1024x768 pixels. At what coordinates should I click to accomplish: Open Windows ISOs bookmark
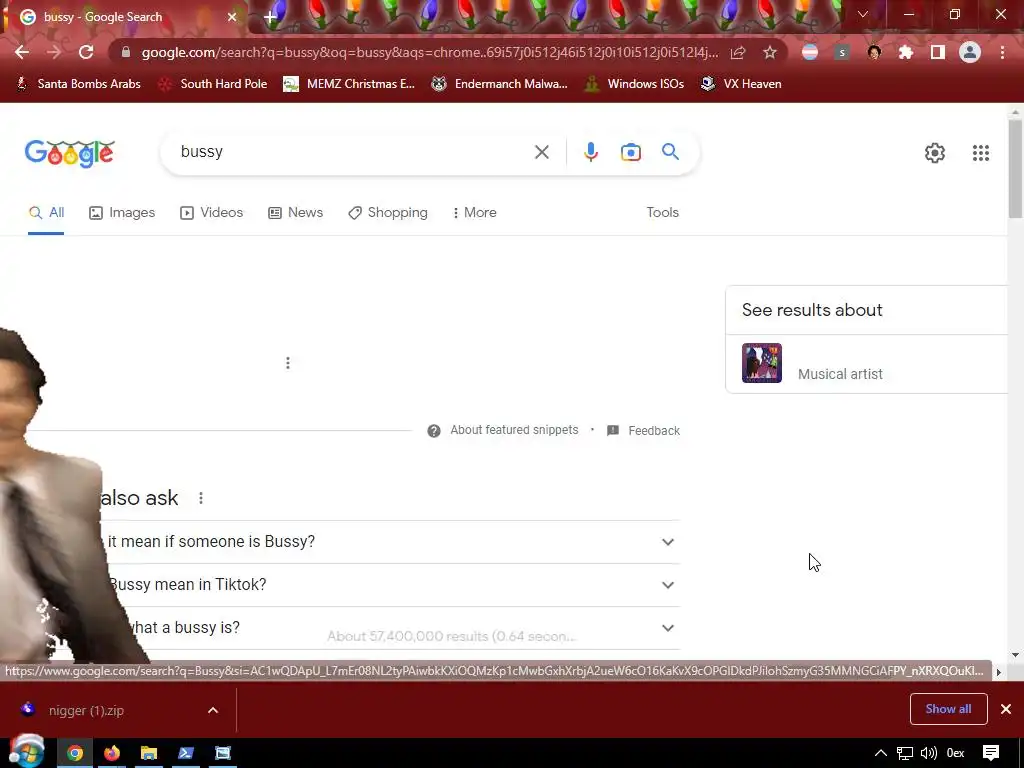coord(633,84)
